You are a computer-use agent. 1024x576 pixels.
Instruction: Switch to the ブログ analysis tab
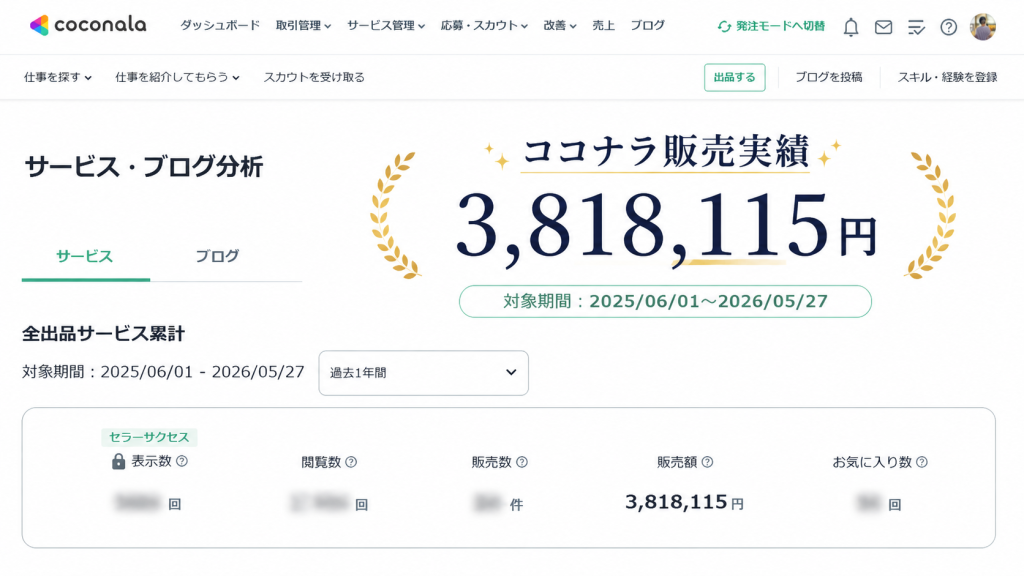click(217, 257)
